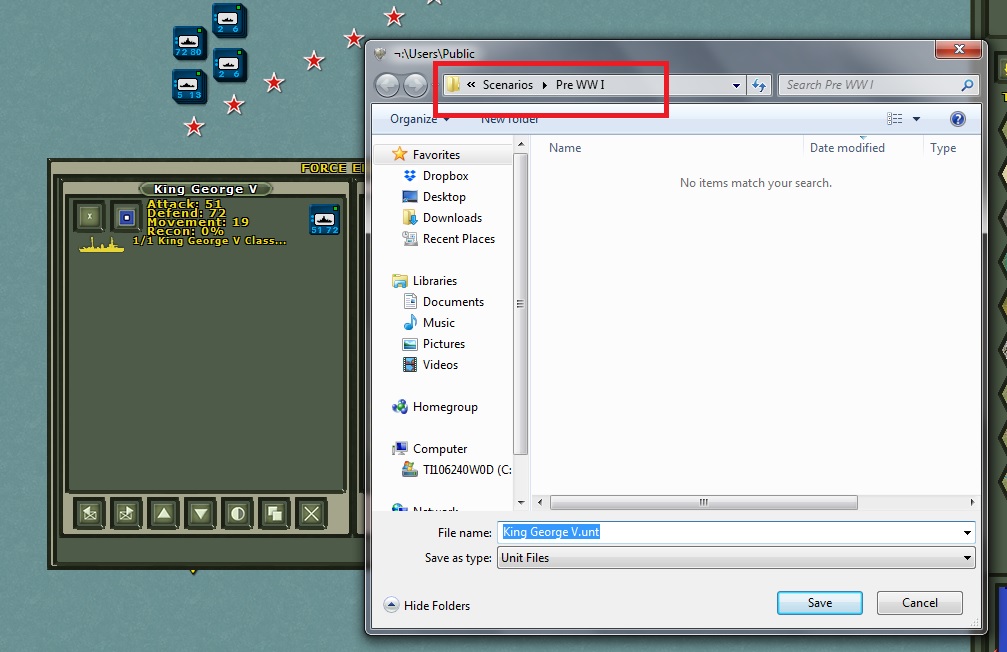Expand the double-chevron breadcrumb overflow

point(471,85)
